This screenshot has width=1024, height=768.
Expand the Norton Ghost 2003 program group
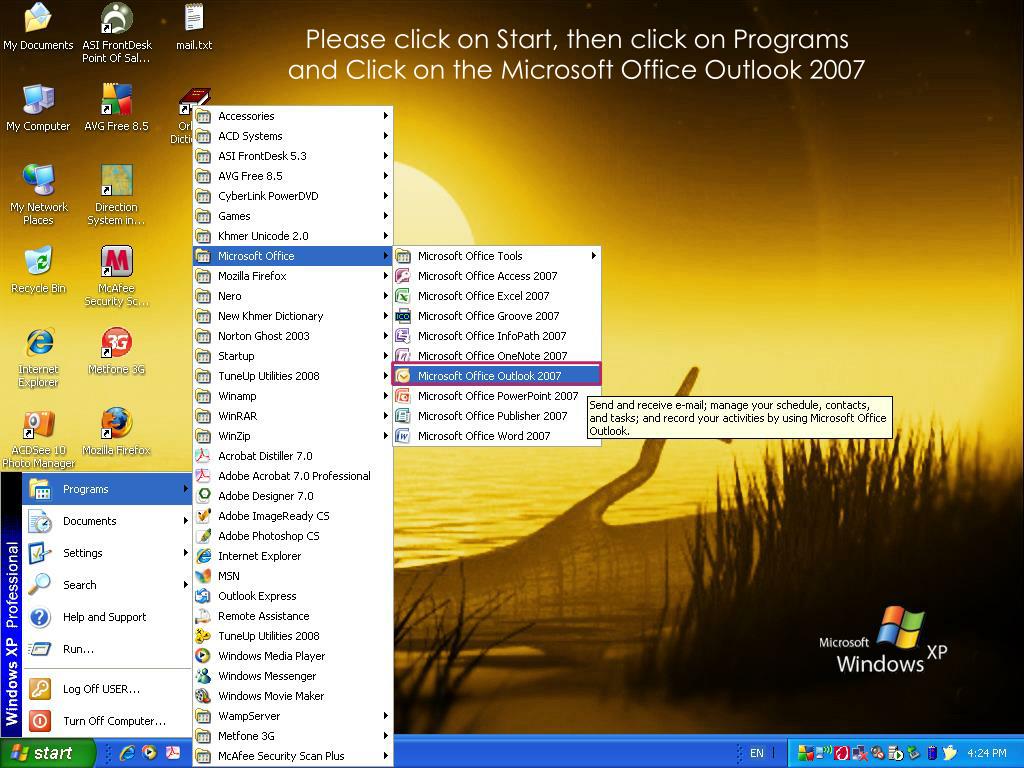293,336
